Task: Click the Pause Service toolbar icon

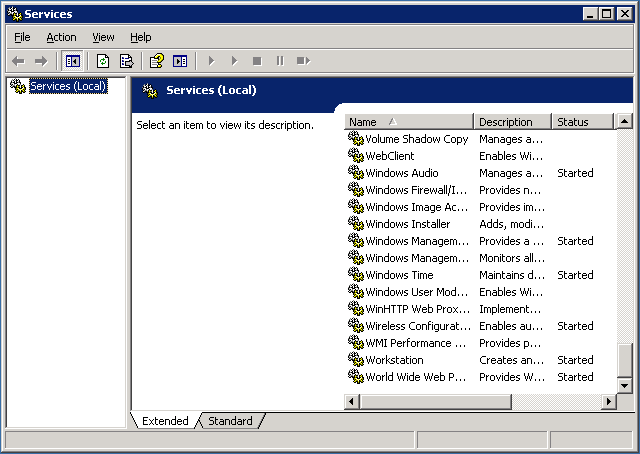Action: pyautogui.click(x=280, y=61)
